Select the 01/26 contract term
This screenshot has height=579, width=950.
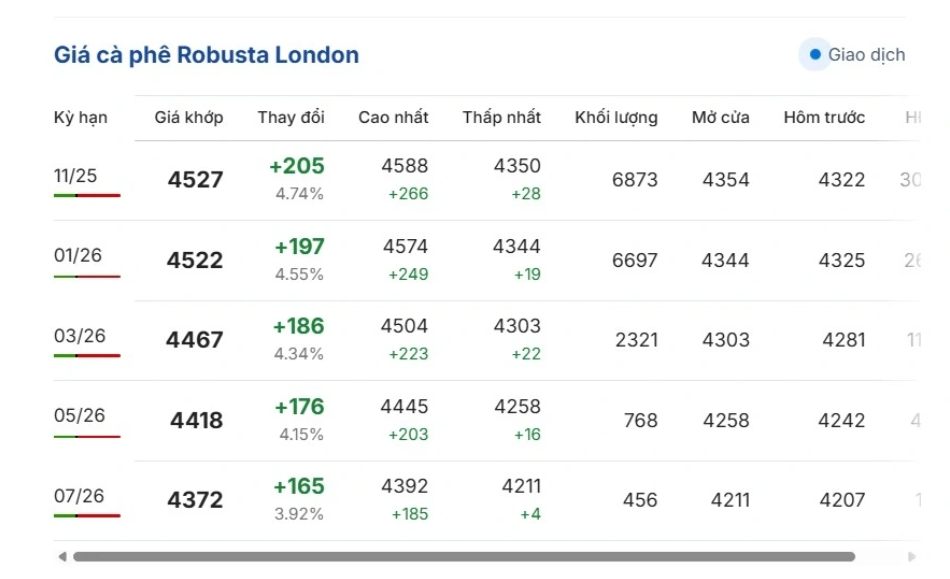pyautogui.click(x=78, y=255)
